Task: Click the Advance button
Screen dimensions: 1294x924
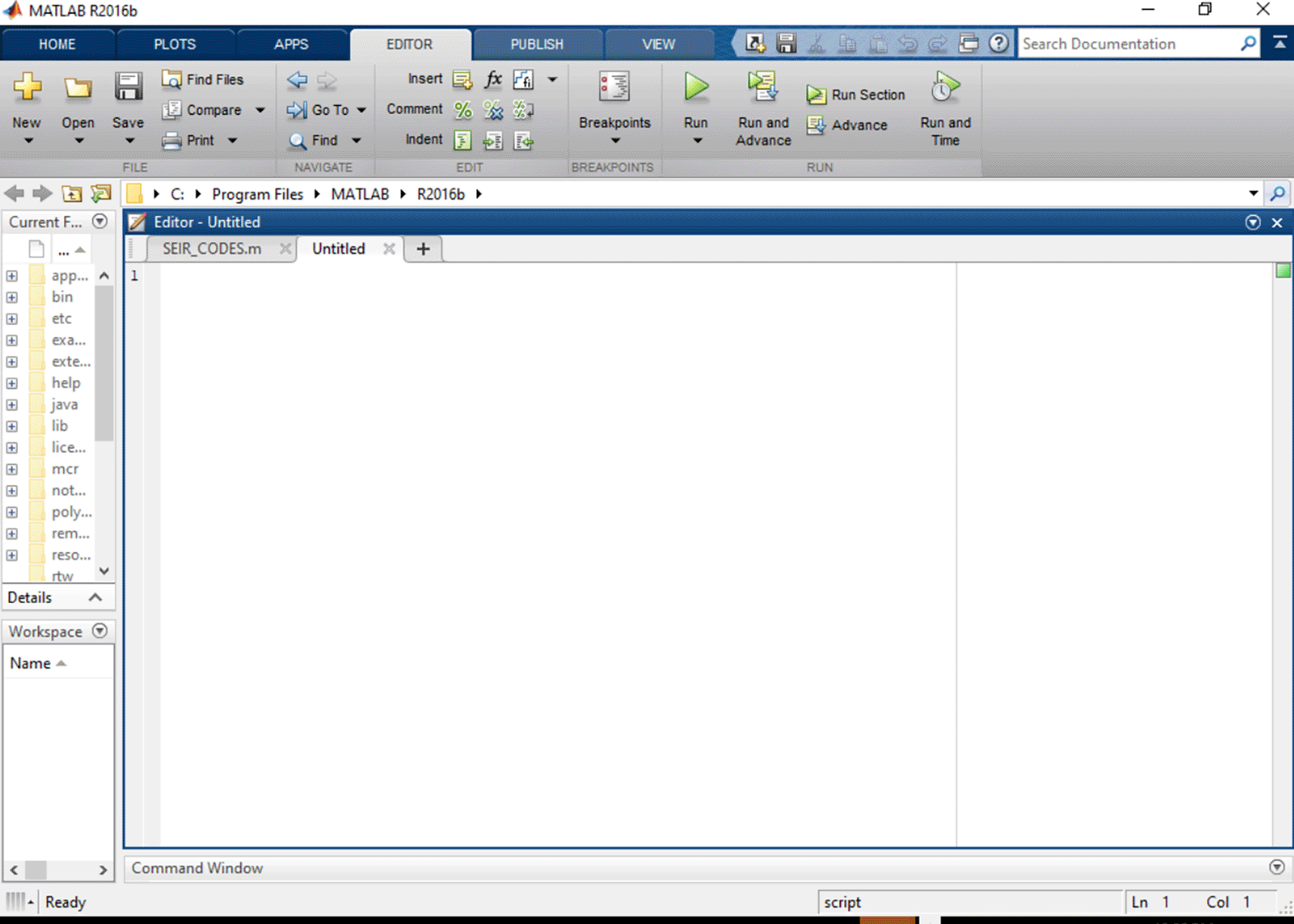Action: [x=848, y=125]
